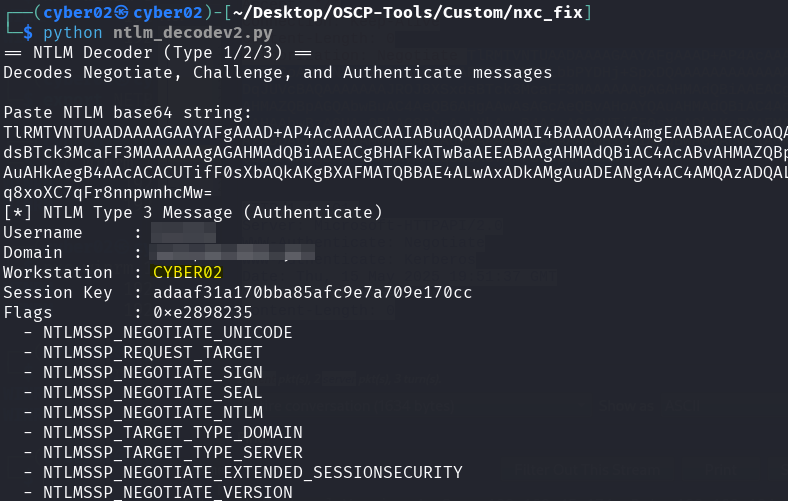Click the first line of the base64 string
The height and width of the screenshot is (501, 788).
(x=394, y=132)
